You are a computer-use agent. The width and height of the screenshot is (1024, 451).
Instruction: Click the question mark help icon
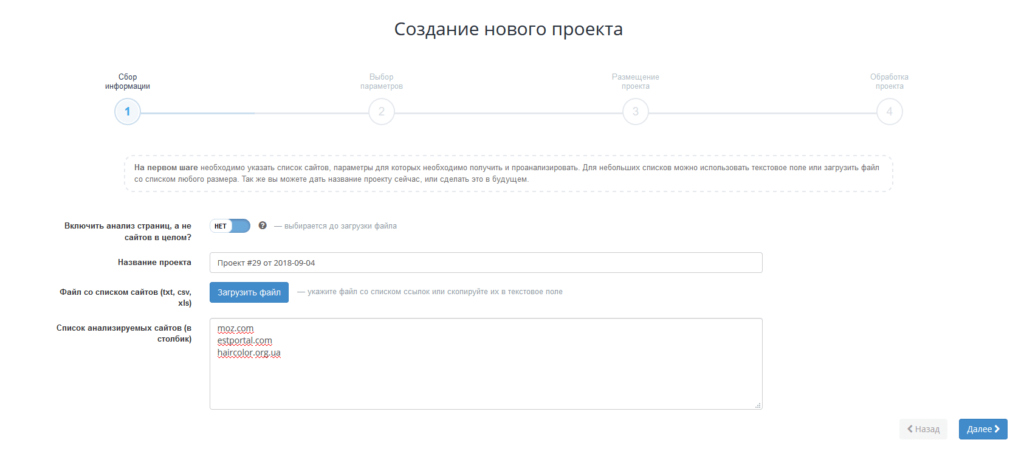263,226
